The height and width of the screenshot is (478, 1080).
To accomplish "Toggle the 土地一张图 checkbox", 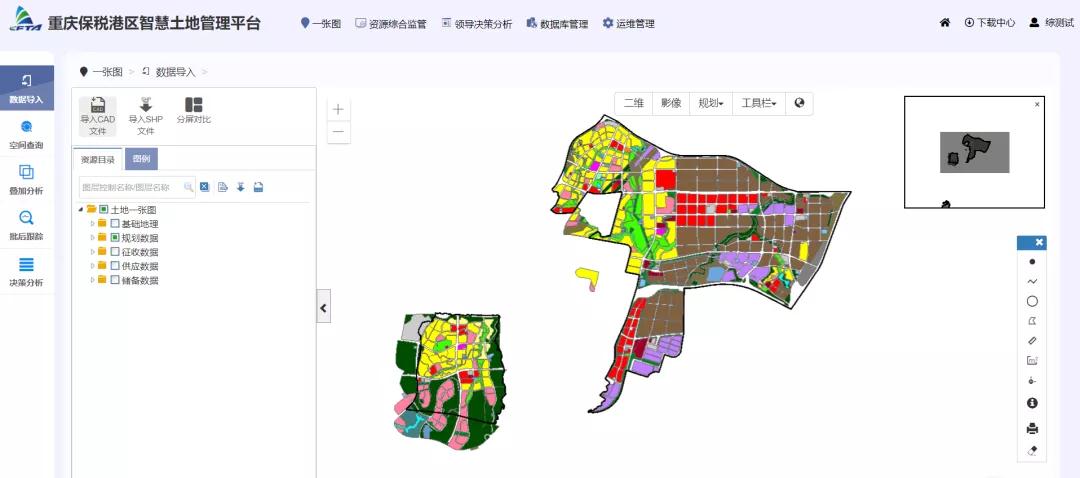I will [x=103, y=209].
